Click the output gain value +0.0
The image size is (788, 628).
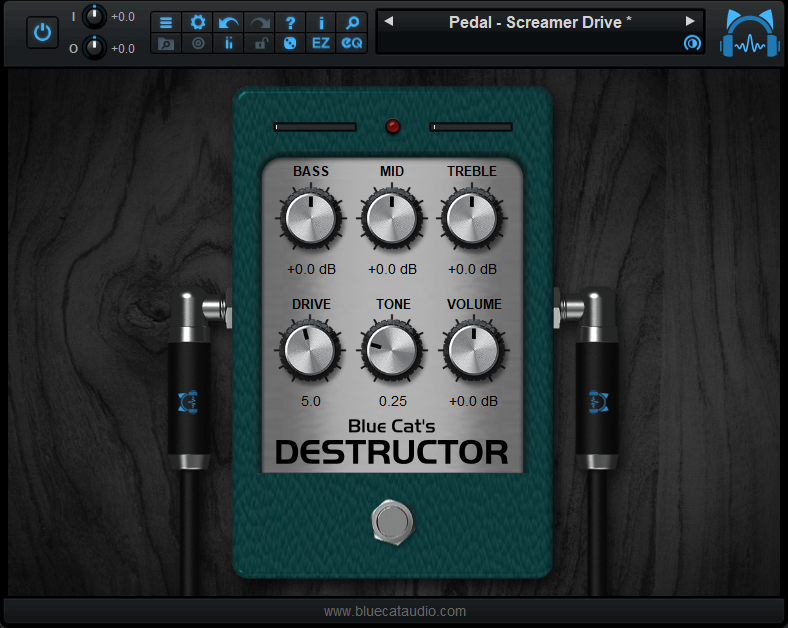(x=123, y=49)
